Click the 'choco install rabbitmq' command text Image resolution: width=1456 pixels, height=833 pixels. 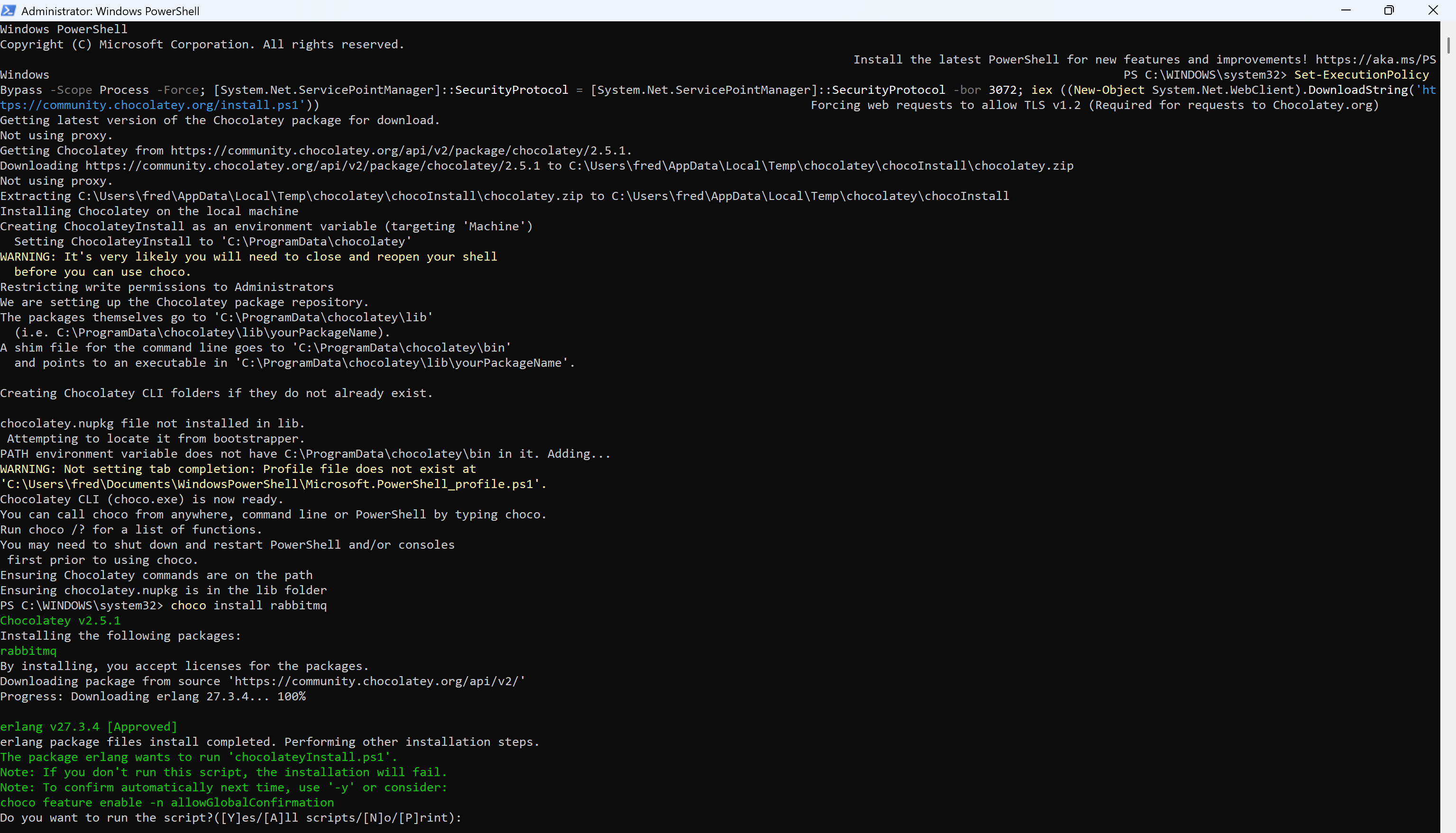click(248, 605)
